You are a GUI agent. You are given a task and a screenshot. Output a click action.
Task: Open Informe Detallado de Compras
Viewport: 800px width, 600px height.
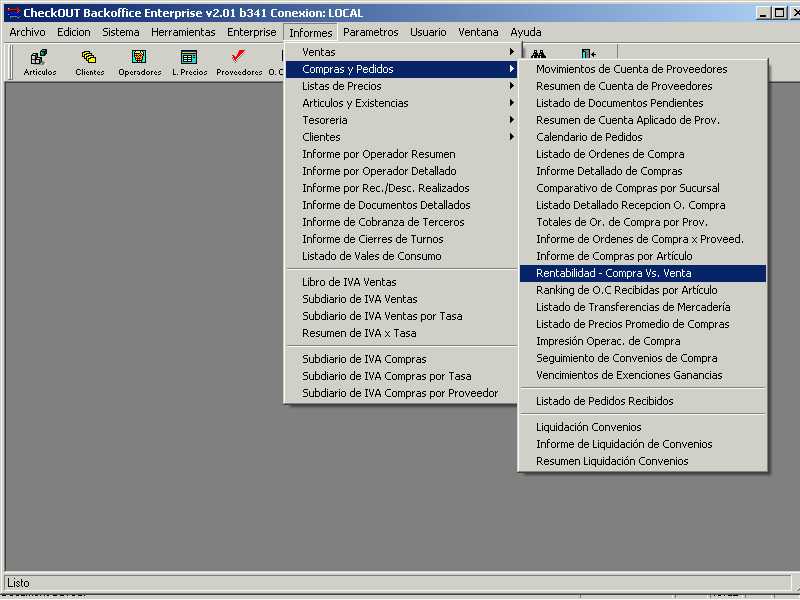642,171
